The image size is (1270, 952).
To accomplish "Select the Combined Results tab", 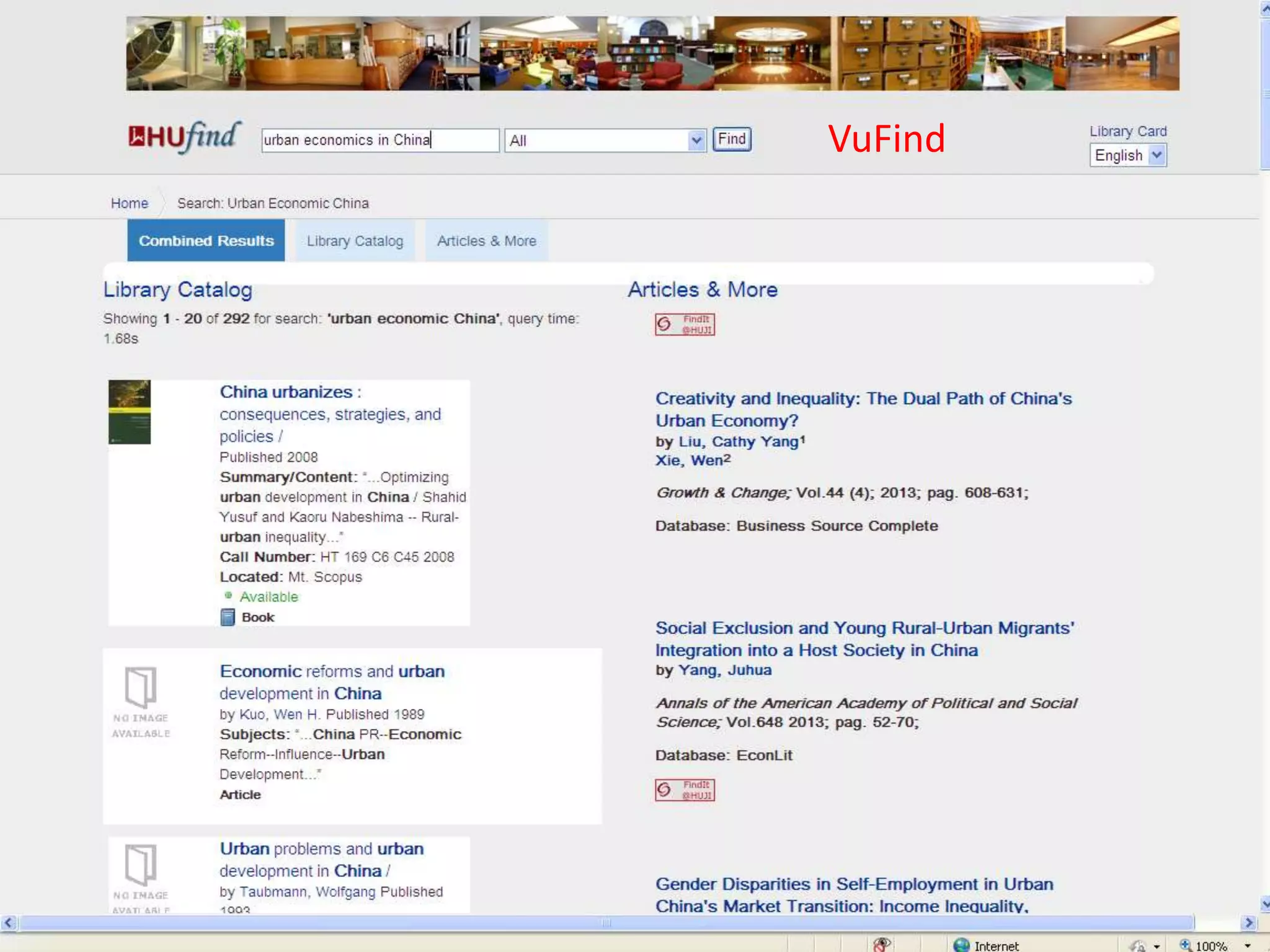I will (206, 240).
